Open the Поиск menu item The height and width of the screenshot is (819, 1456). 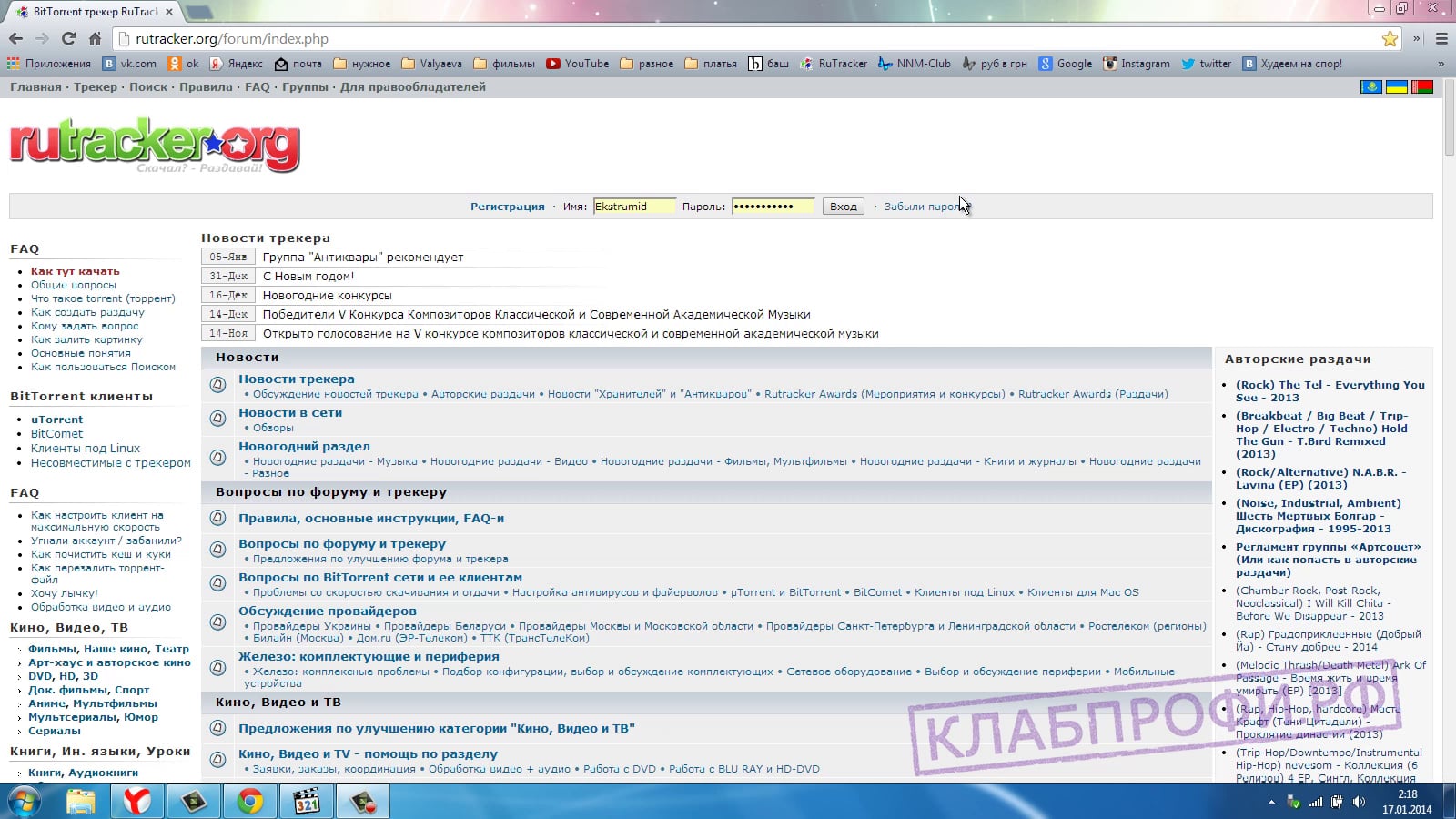tap(148, 87)
